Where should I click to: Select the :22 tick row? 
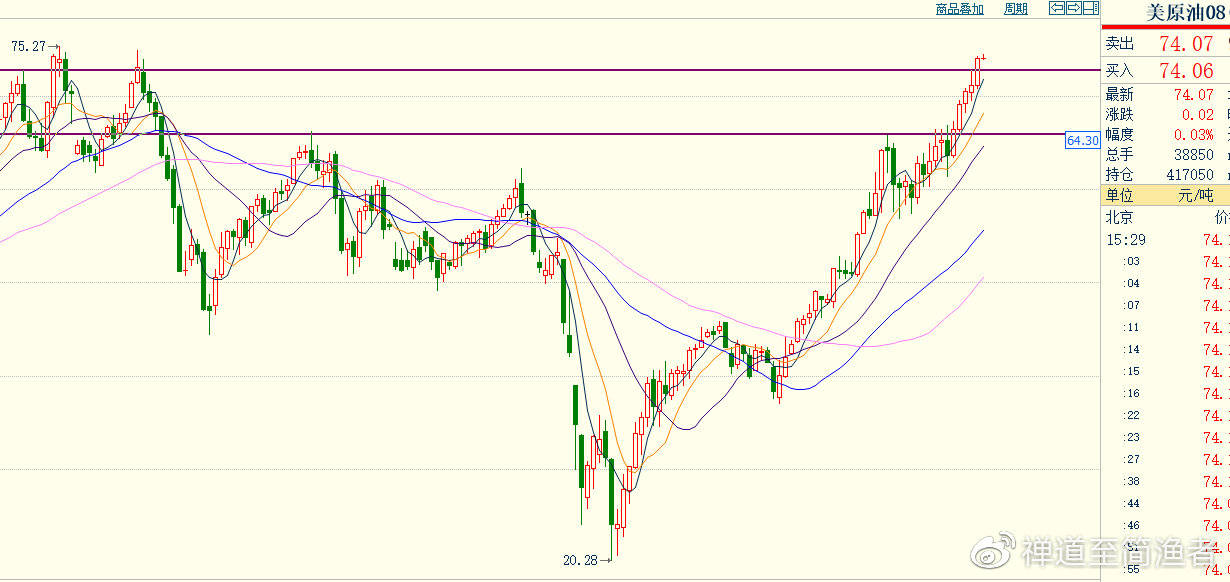[x=1166, y=416]
